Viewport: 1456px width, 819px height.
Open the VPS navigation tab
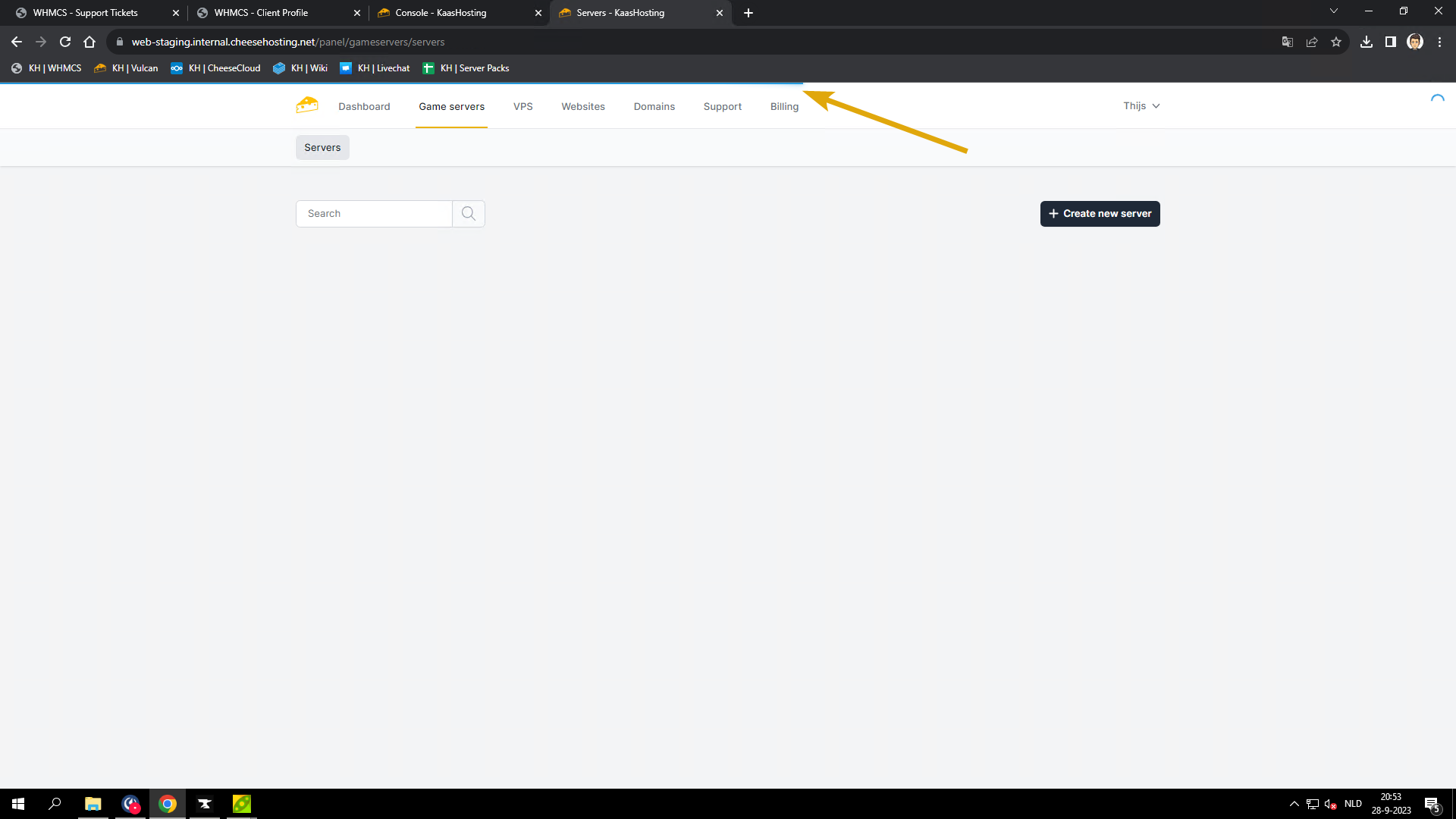coord(522,107)
